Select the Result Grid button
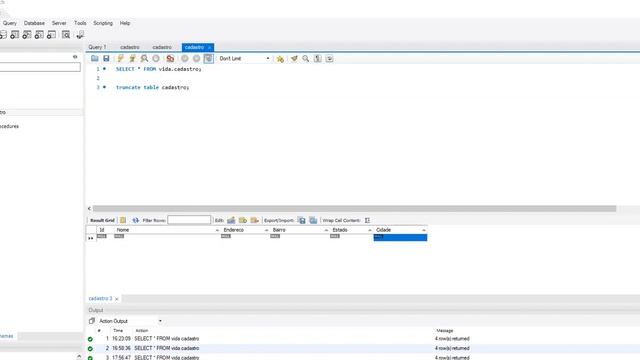This screenshot has height=360, width=640. (x=102, y=220)
